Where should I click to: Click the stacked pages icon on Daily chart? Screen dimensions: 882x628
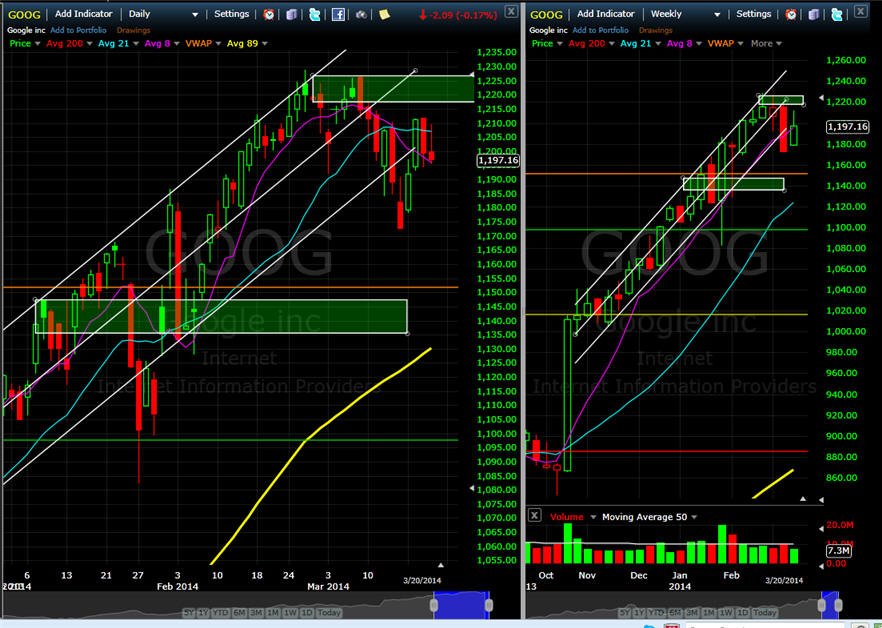[291, 14]
